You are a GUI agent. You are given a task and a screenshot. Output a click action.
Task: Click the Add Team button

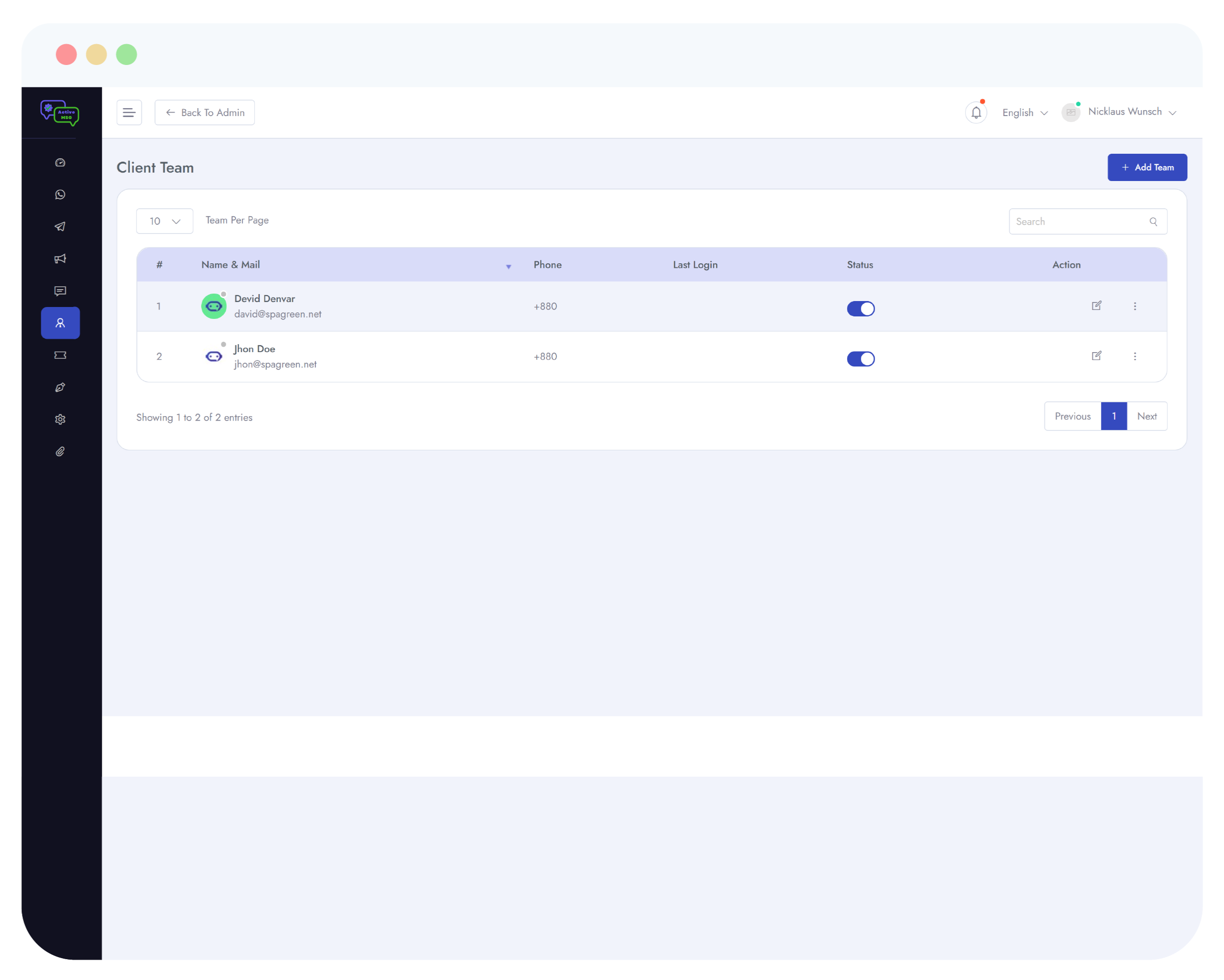click(1147, 167)
